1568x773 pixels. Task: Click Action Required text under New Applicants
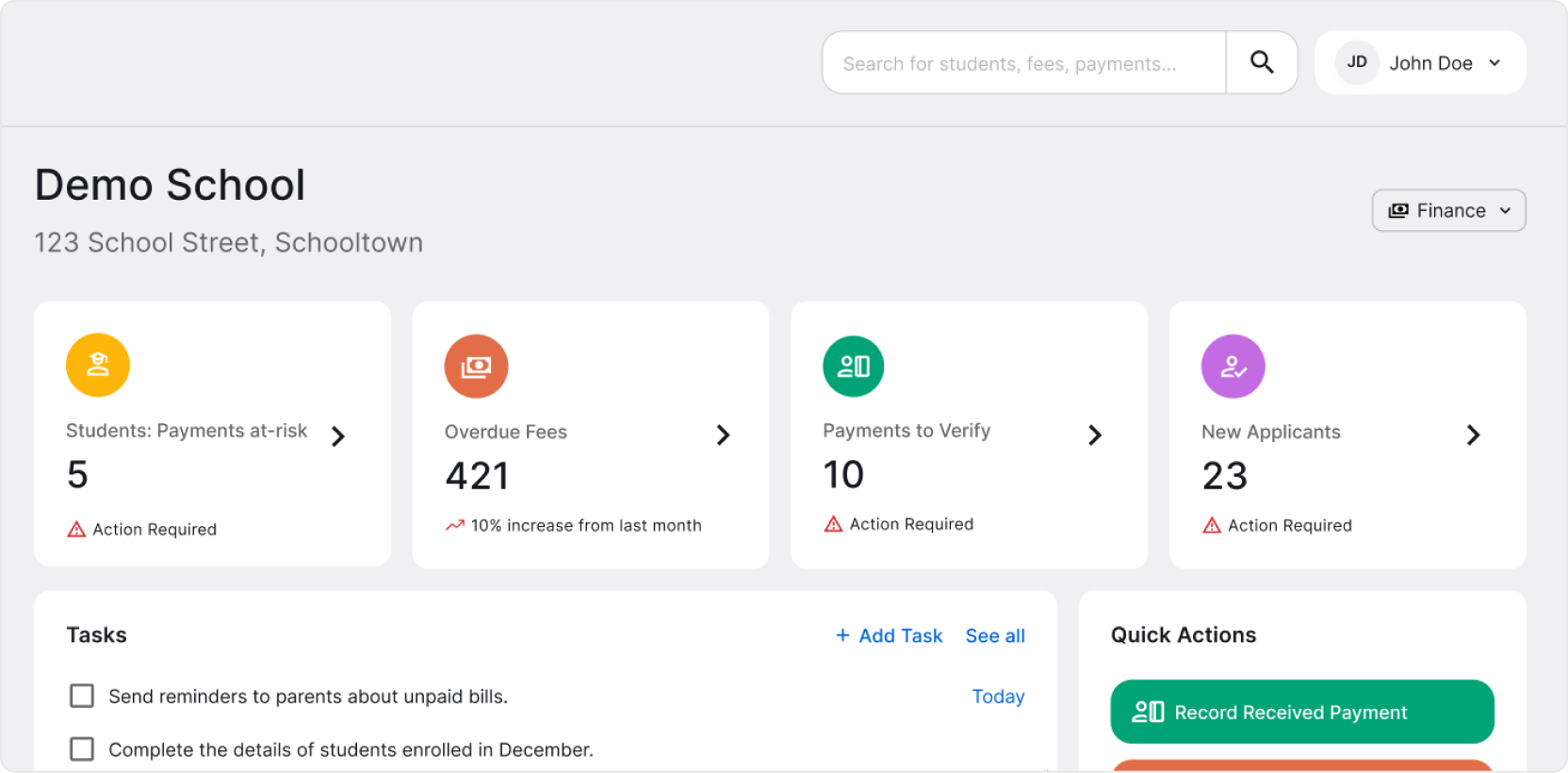click(1290, 525)
